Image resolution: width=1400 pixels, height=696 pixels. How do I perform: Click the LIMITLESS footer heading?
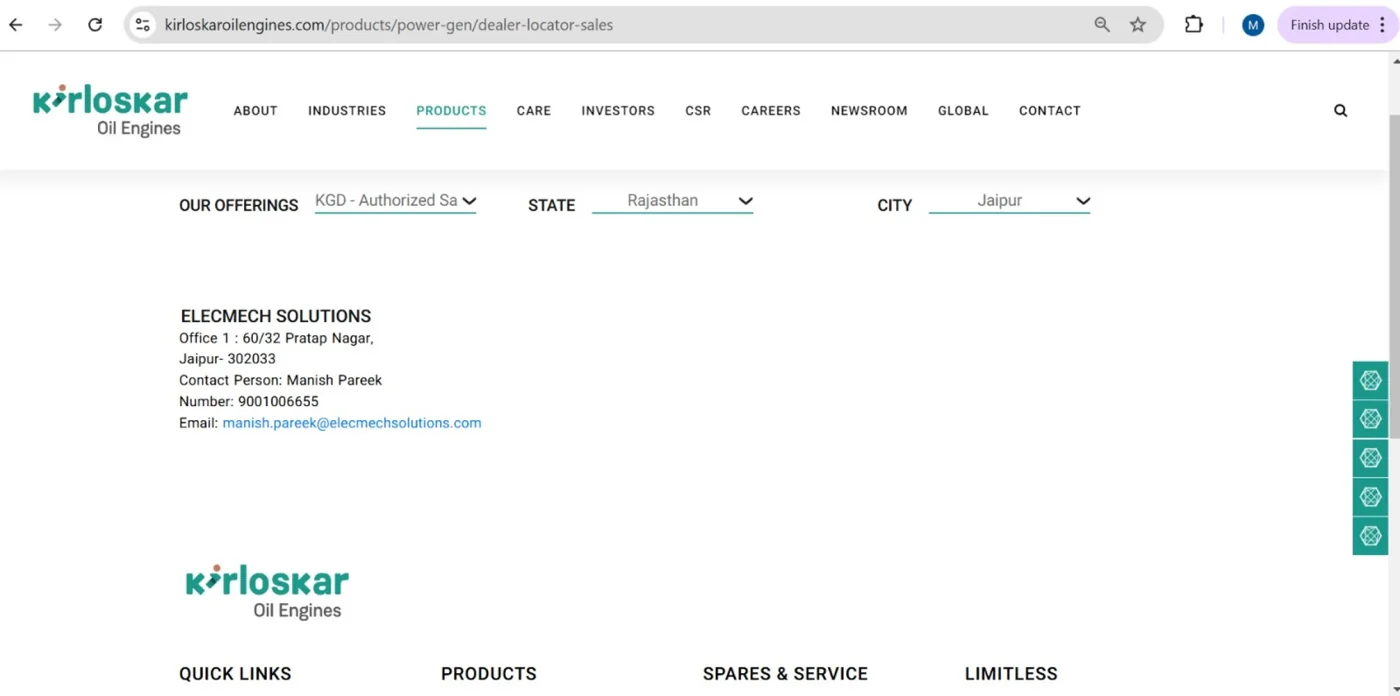tap(1011, 674)
